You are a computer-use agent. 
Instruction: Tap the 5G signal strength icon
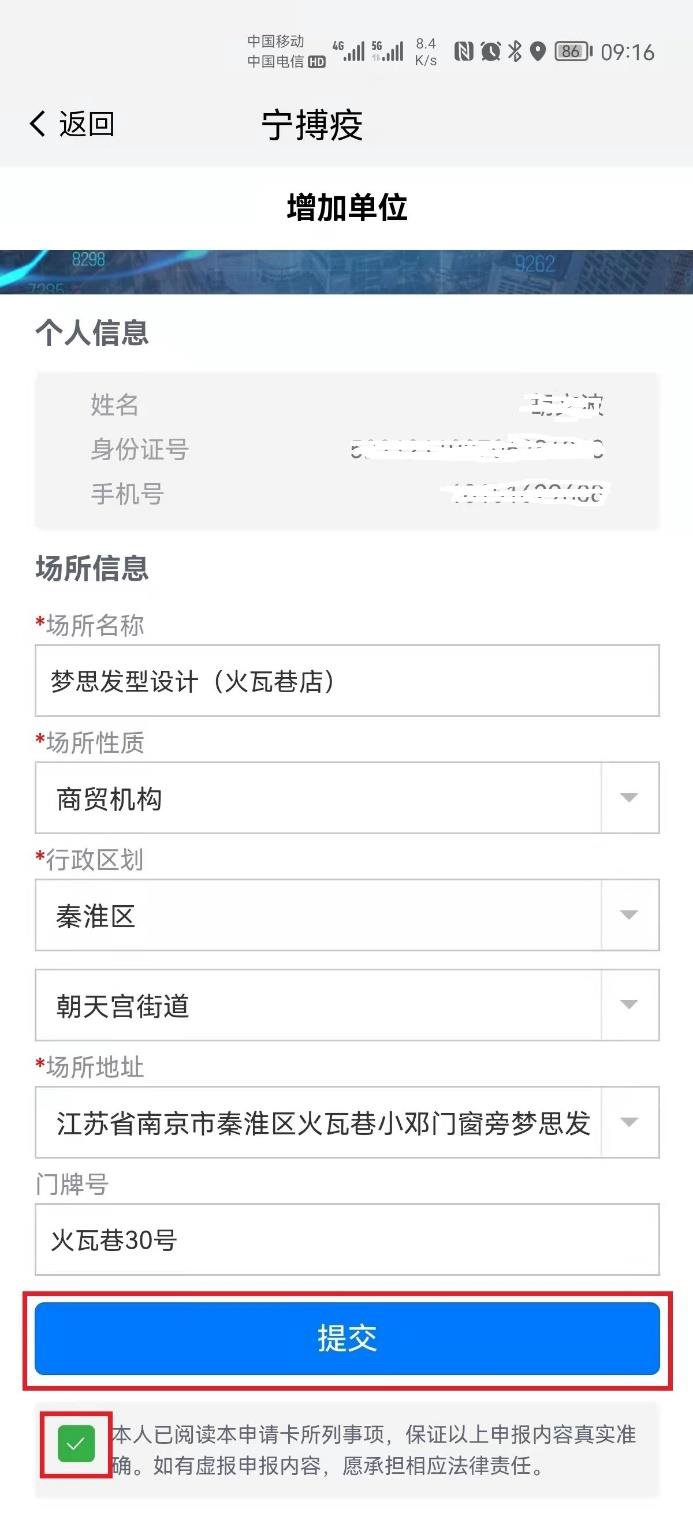[388, 52]
